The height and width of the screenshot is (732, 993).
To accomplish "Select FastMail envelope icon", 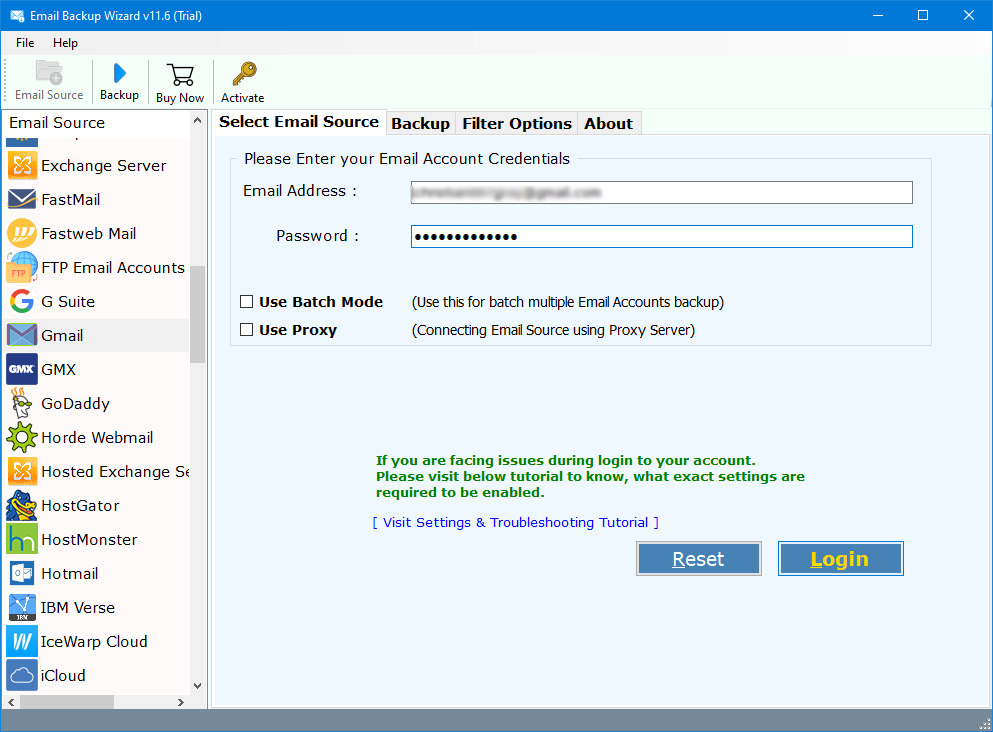I will [x=22, y=199].
